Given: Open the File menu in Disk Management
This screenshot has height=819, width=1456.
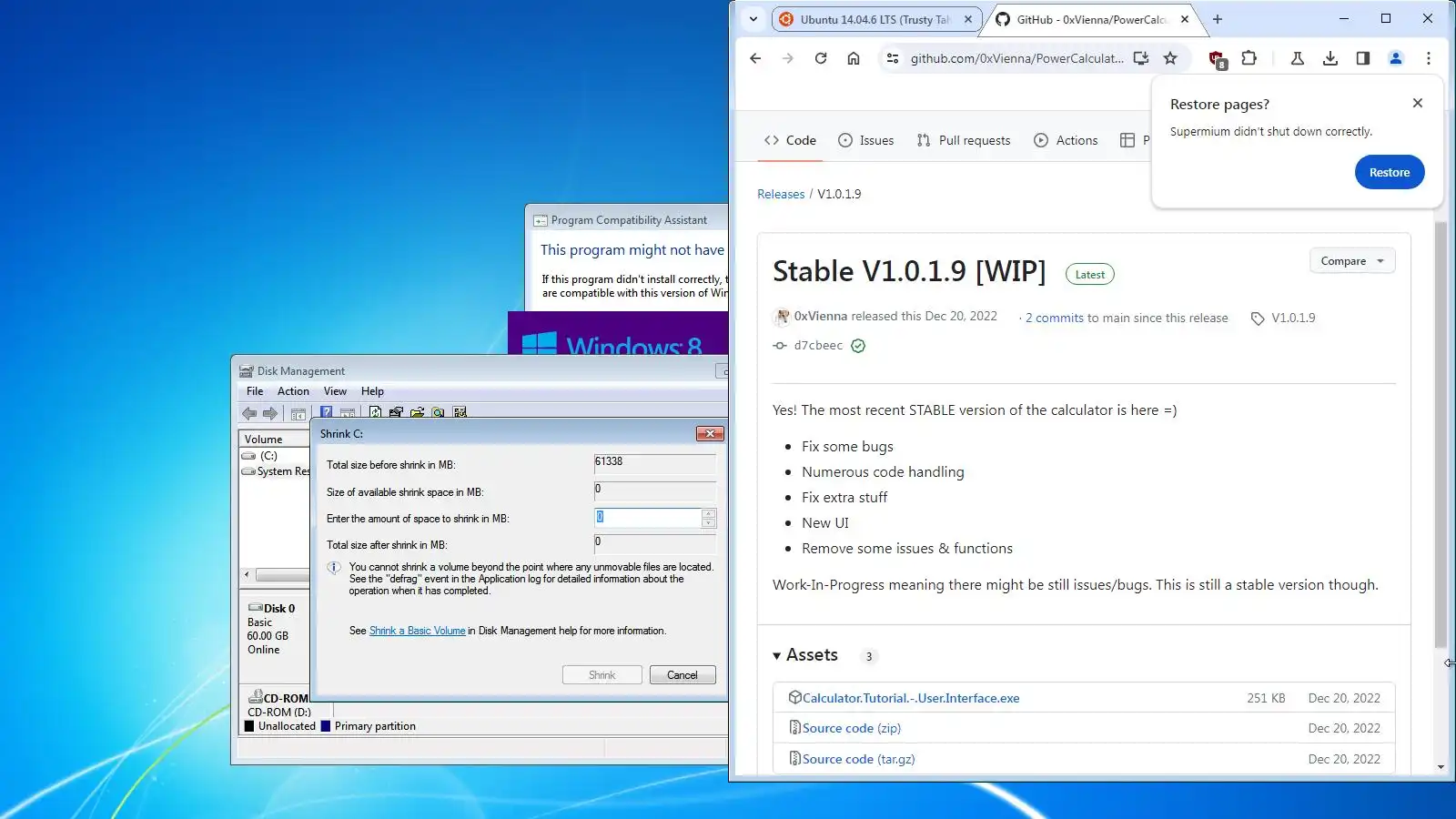Looking at the screenshot, I should [x=255, y=391].
